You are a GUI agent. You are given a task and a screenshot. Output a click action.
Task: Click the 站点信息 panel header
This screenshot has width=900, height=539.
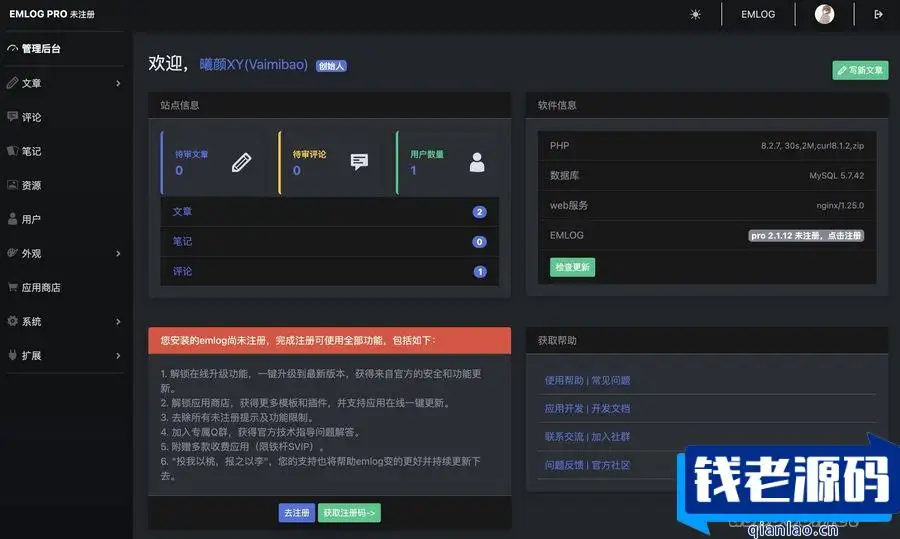click(x=329, y=105)
